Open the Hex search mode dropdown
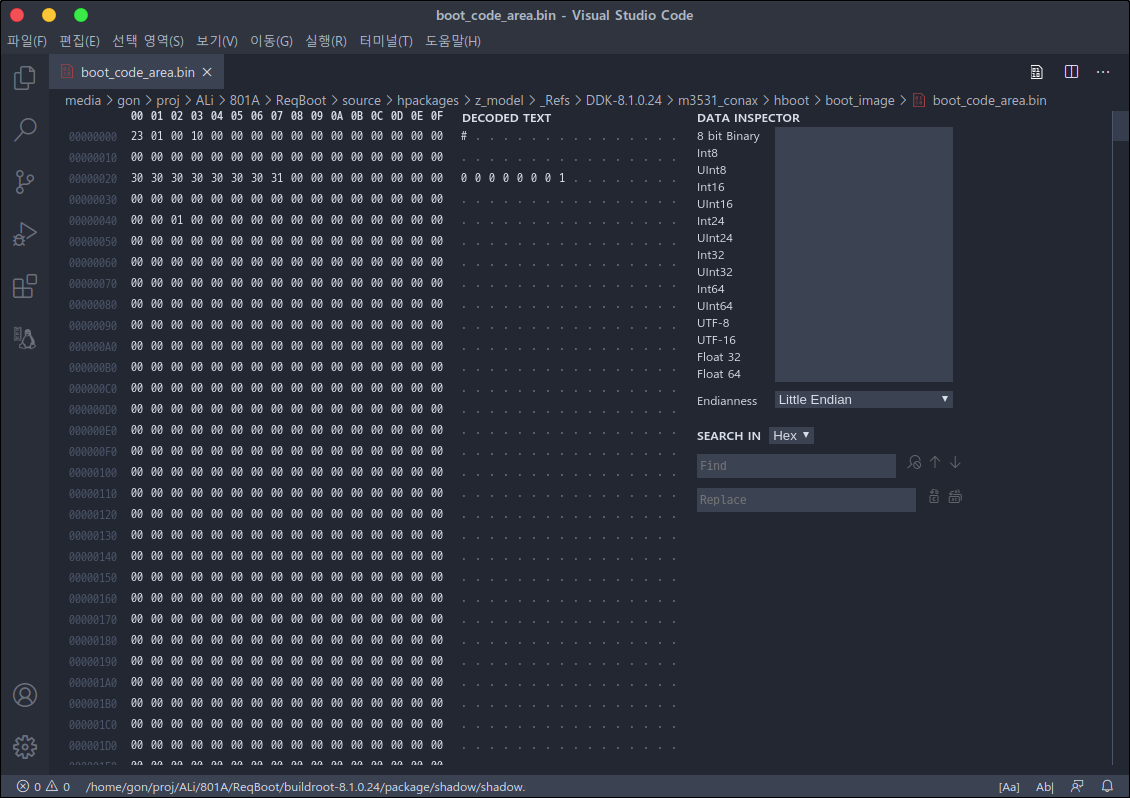The height and width of the screenshot is (798, 1130). click(791, 435)
